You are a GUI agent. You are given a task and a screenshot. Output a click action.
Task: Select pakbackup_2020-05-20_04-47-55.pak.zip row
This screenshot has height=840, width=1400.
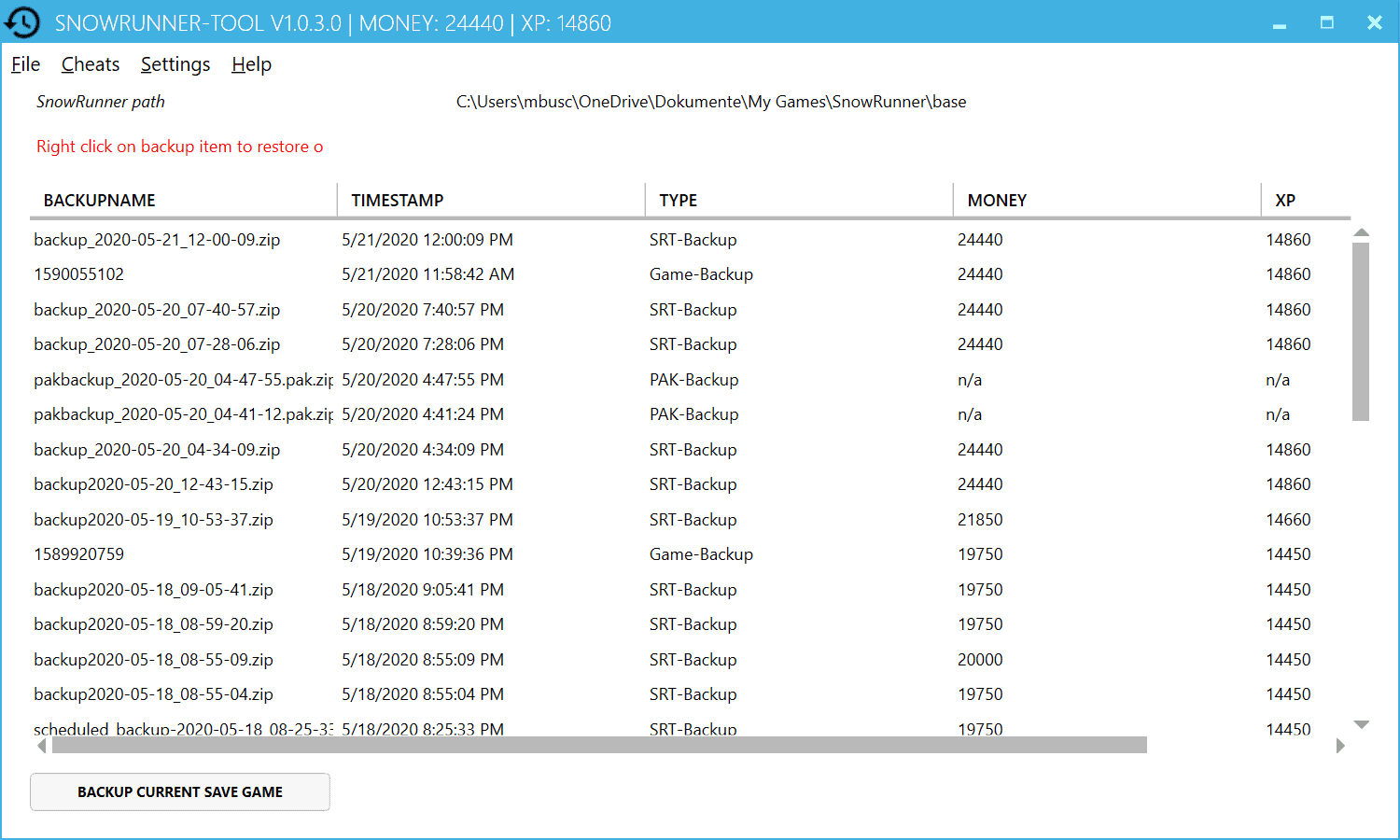click(183, 380)
